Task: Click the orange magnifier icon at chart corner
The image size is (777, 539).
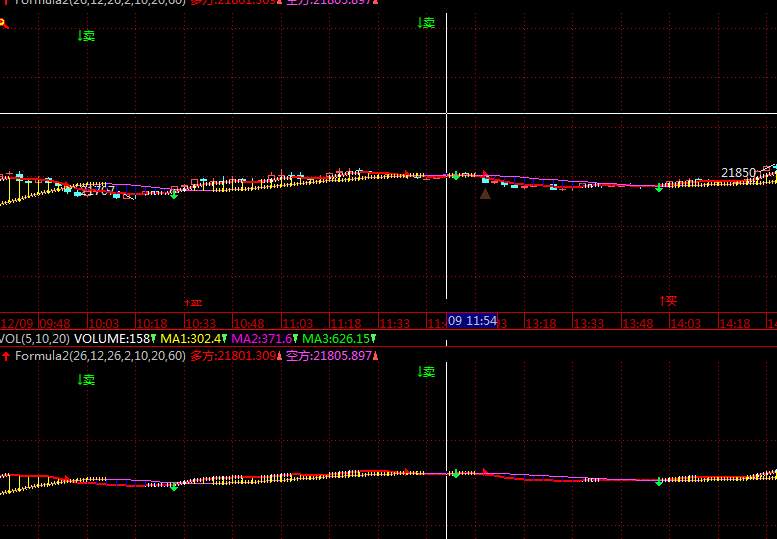Action: (3, 23)
